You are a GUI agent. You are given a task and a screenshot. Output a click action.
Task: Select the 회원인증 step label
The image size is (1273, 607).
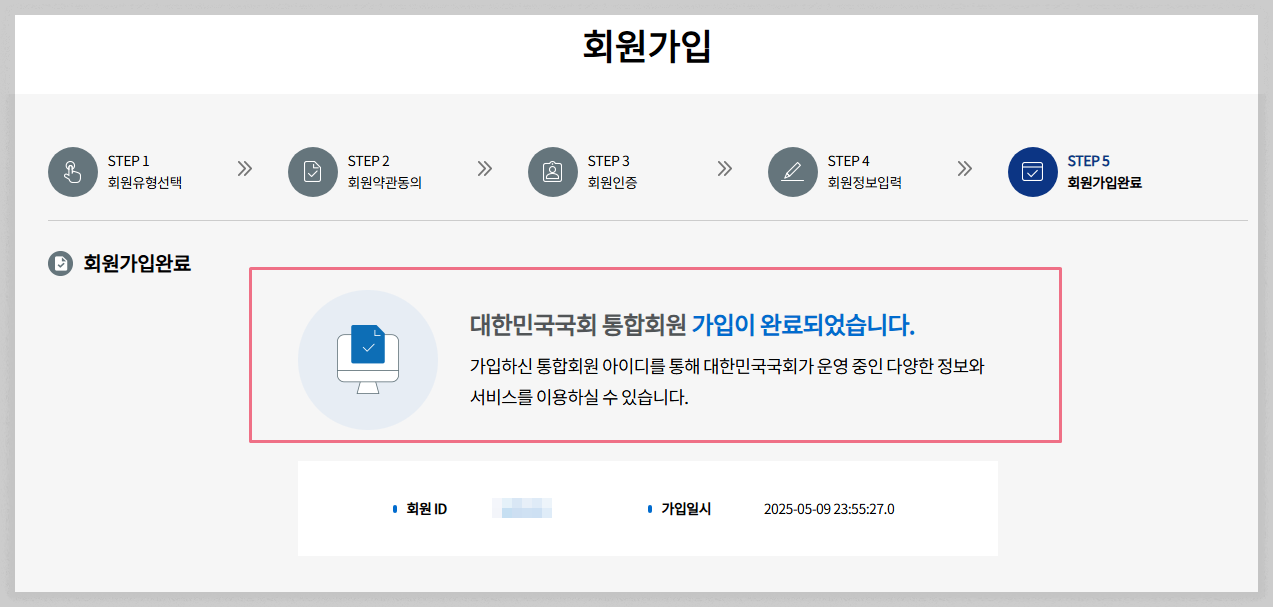click(x=612, y=183)
